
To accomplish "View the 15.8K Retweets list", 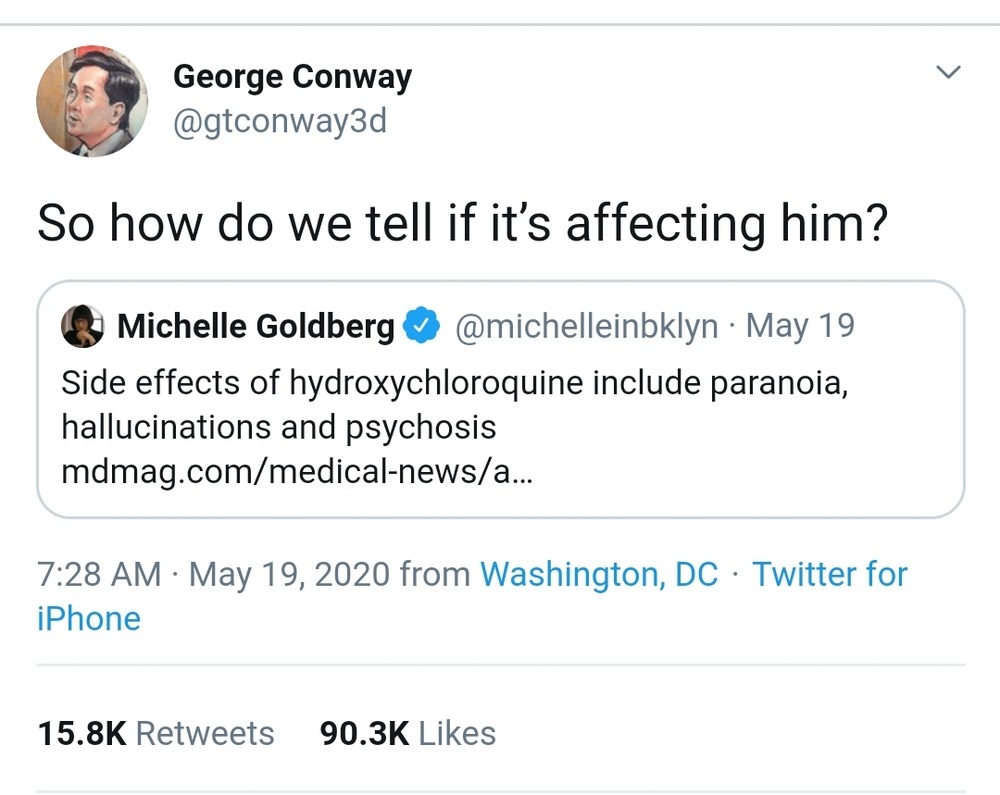I will click(x=156, y=733).
